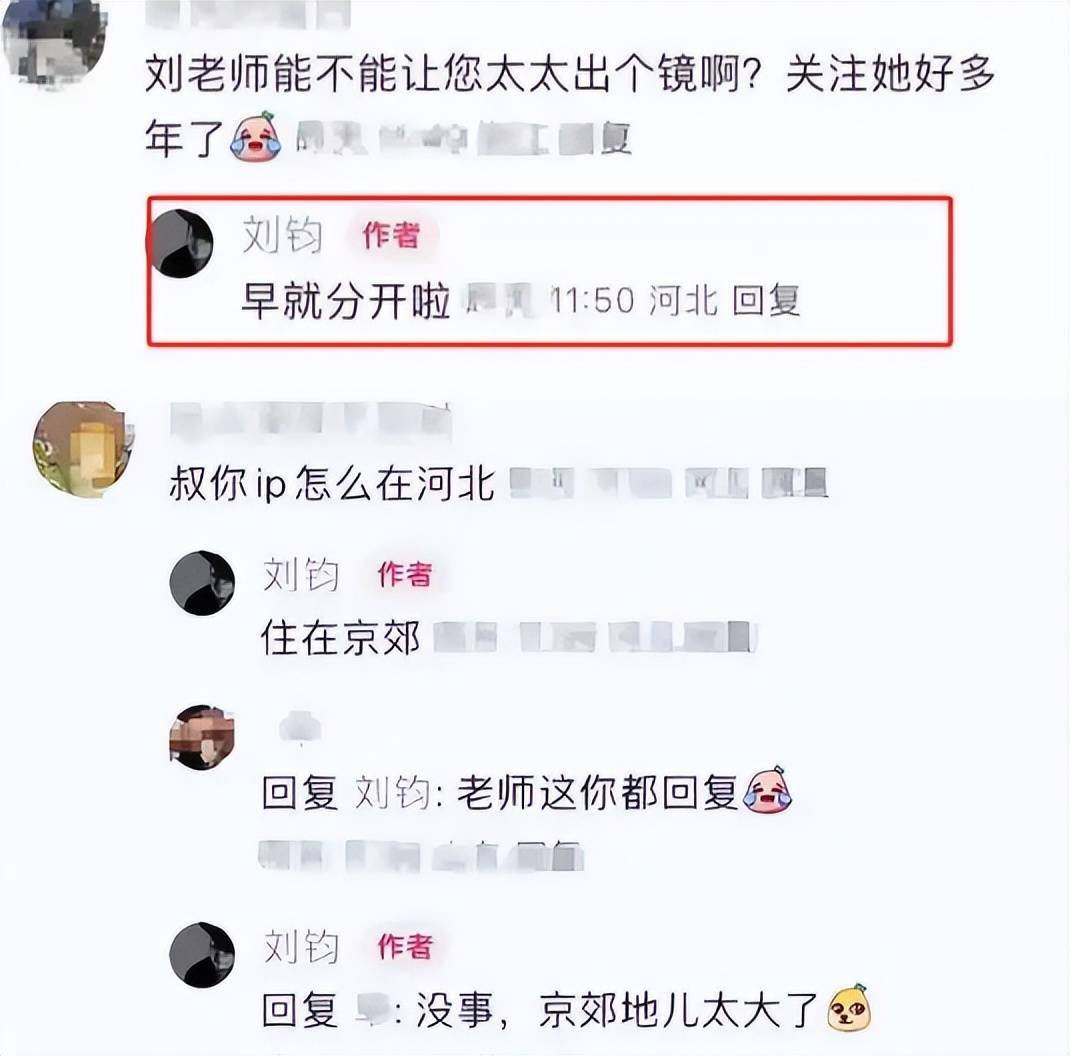Open 刘钧's avatar beside "京郊地儿太大了"
This screenshot has height=1056, width=1070.
pyautogui.click(x=202, y=955)
